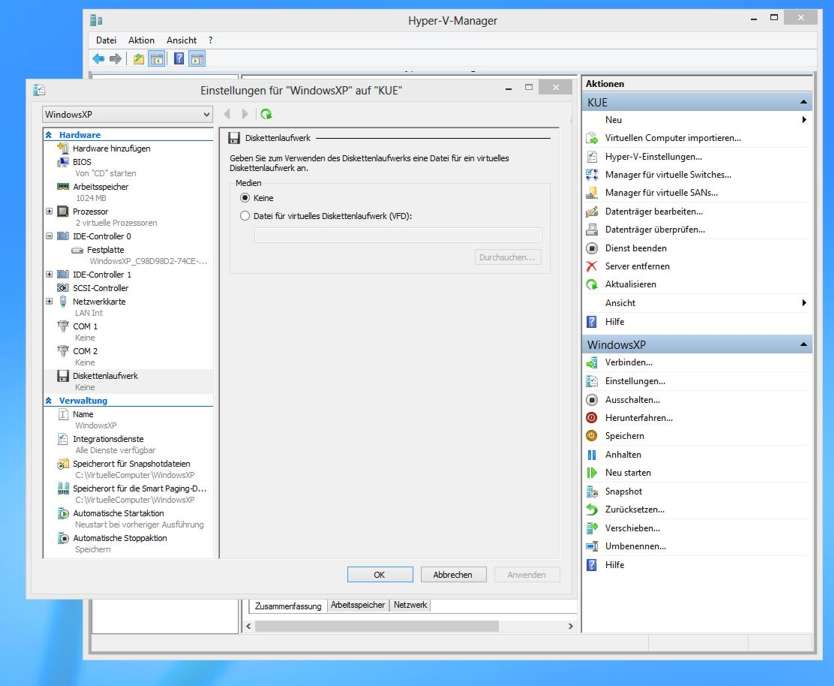Click the Ausschalten icon

(591, 400)
